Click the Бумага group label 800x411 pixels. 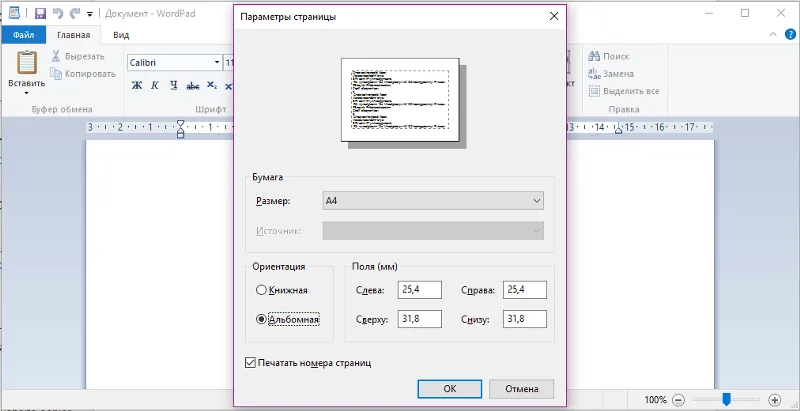(x=268, y=177)
